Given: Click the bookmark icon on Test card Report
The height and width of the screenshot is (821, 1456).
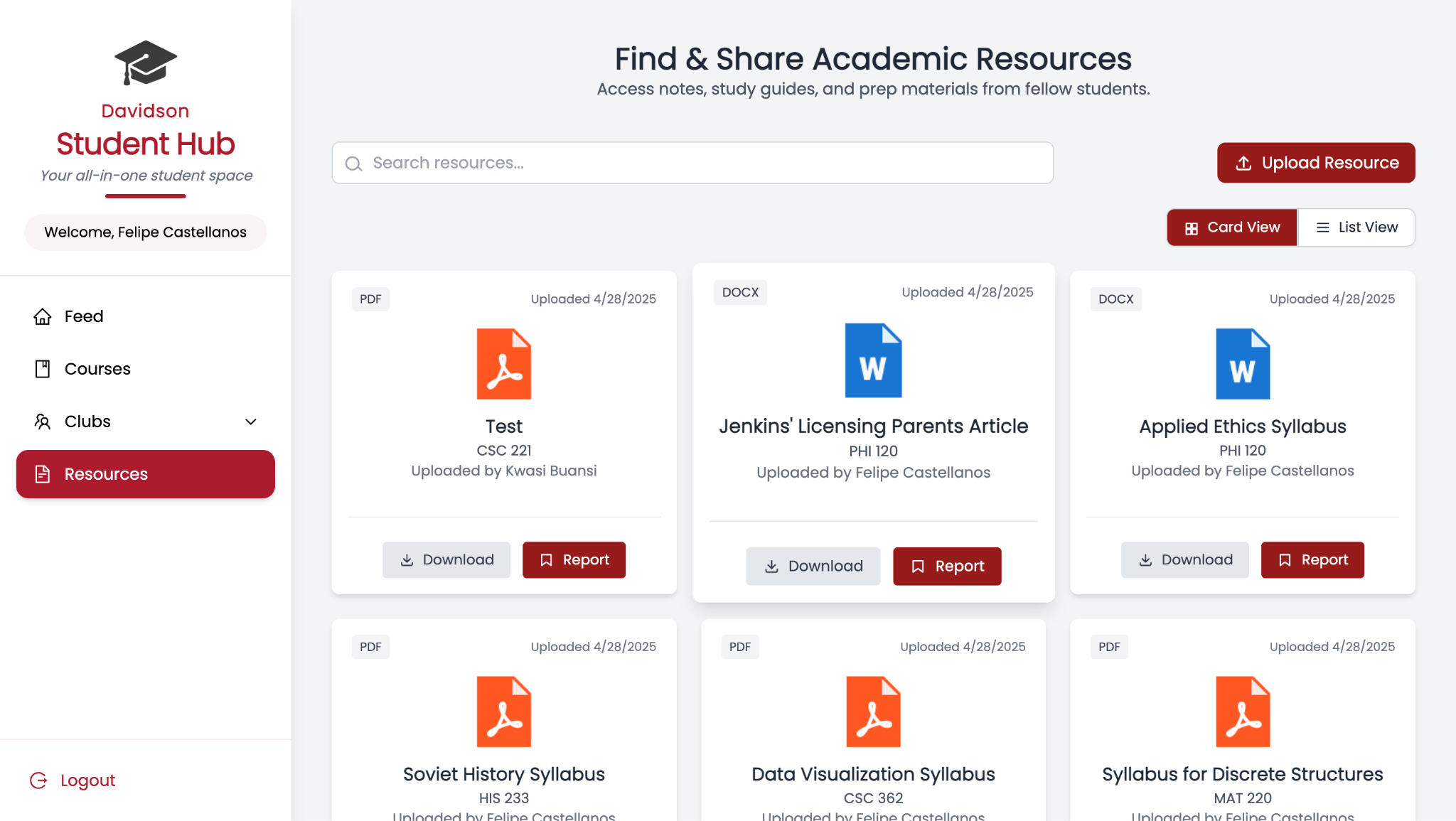Looking at the screenshot, I should 546,560.
